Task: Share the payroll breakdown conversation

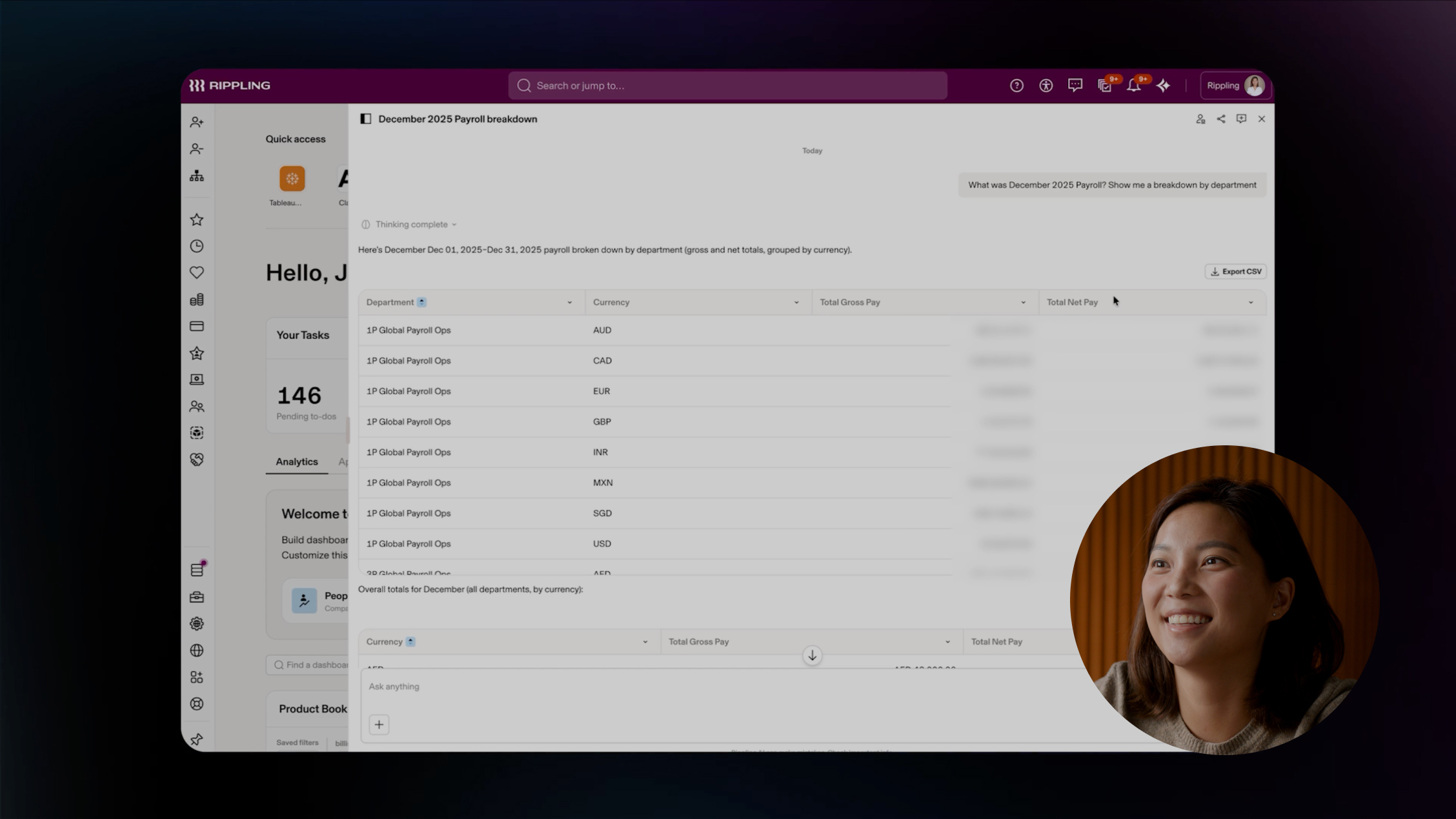Action: click(x=1220, y=119)
